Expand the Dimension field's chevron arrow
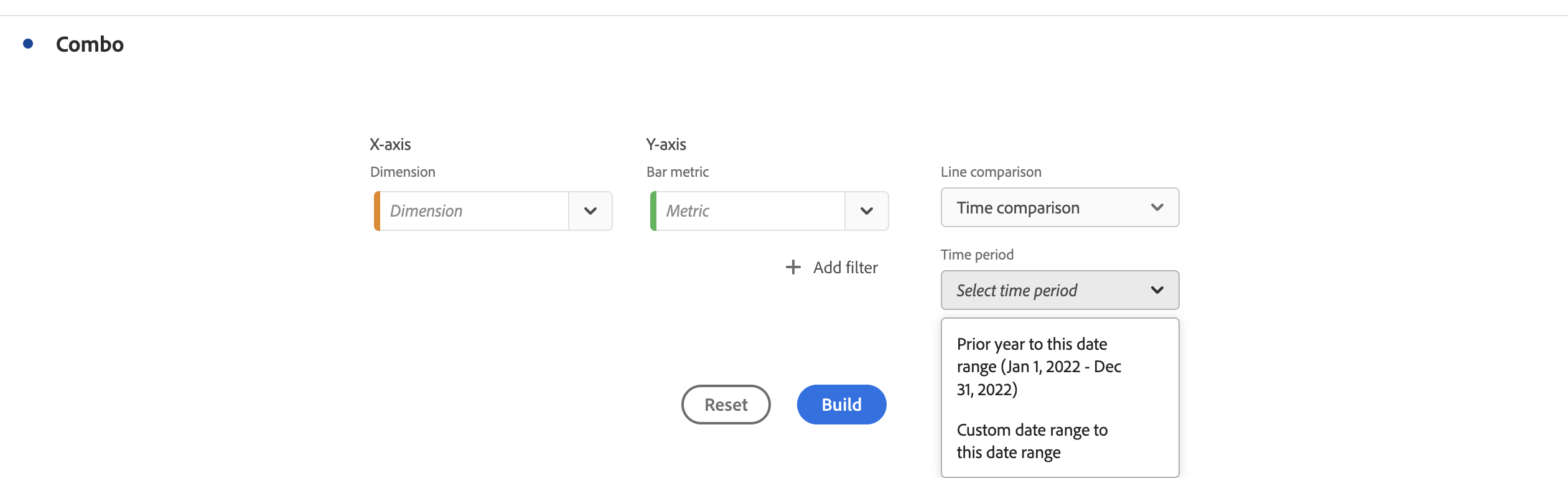 [590, 211]
